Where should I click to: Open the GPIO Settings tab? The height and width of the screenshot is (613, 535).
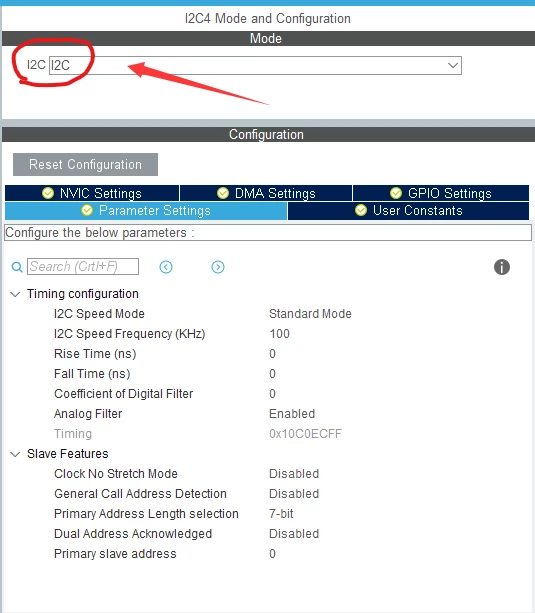click(x=441, y=193)
